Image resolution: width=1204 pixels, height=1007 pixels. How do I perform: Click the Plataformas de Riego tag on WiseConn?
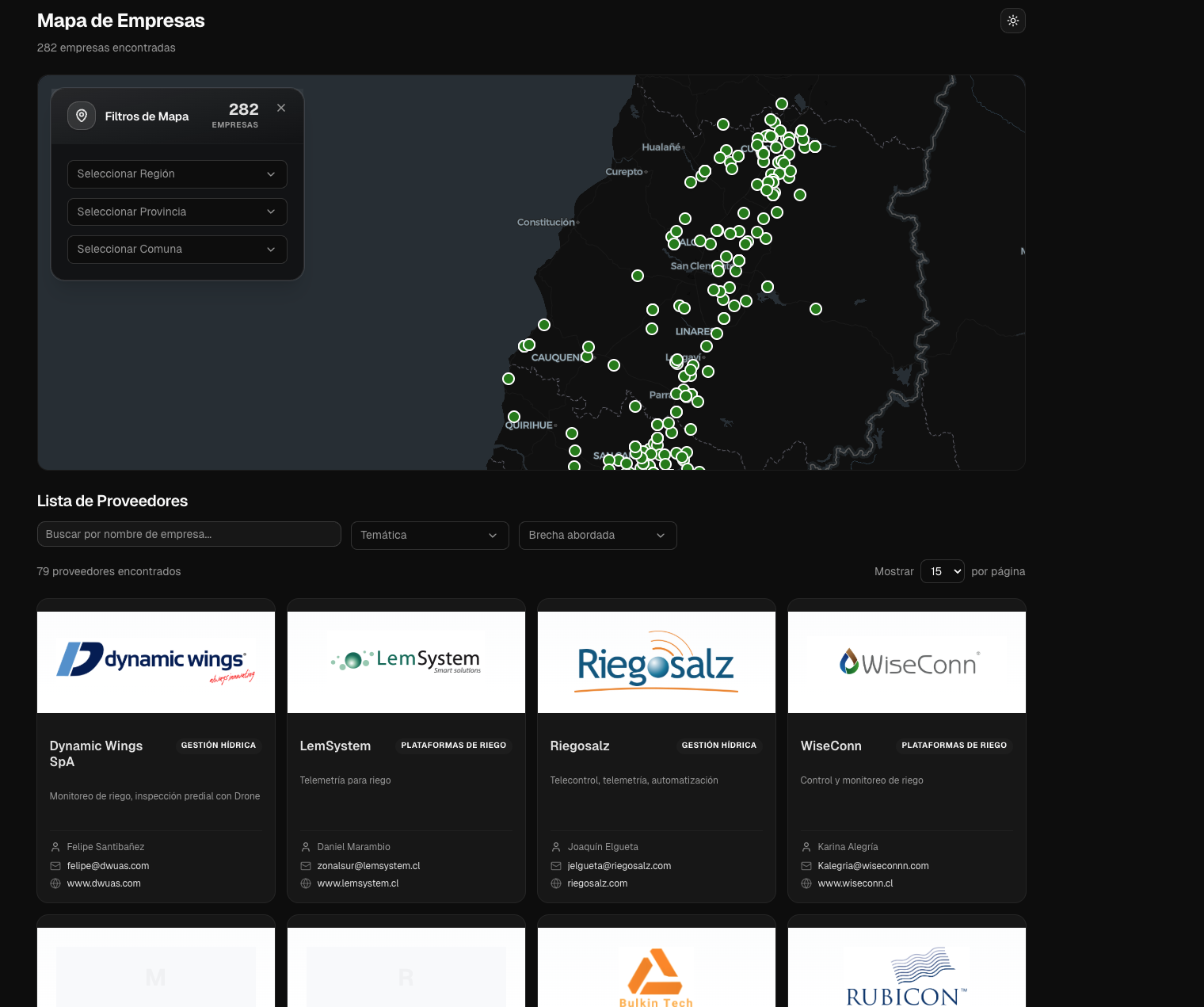pos(954,746)
